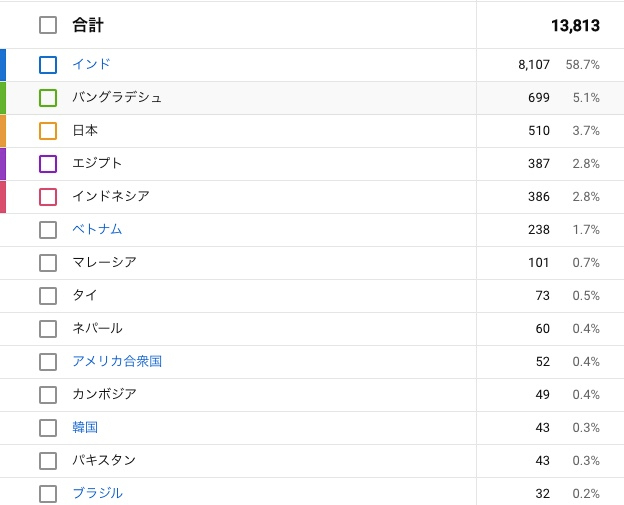Screen dimensions: 624x505
Task: Open the アメリカ合衆国 link
Action: (117, 361)
